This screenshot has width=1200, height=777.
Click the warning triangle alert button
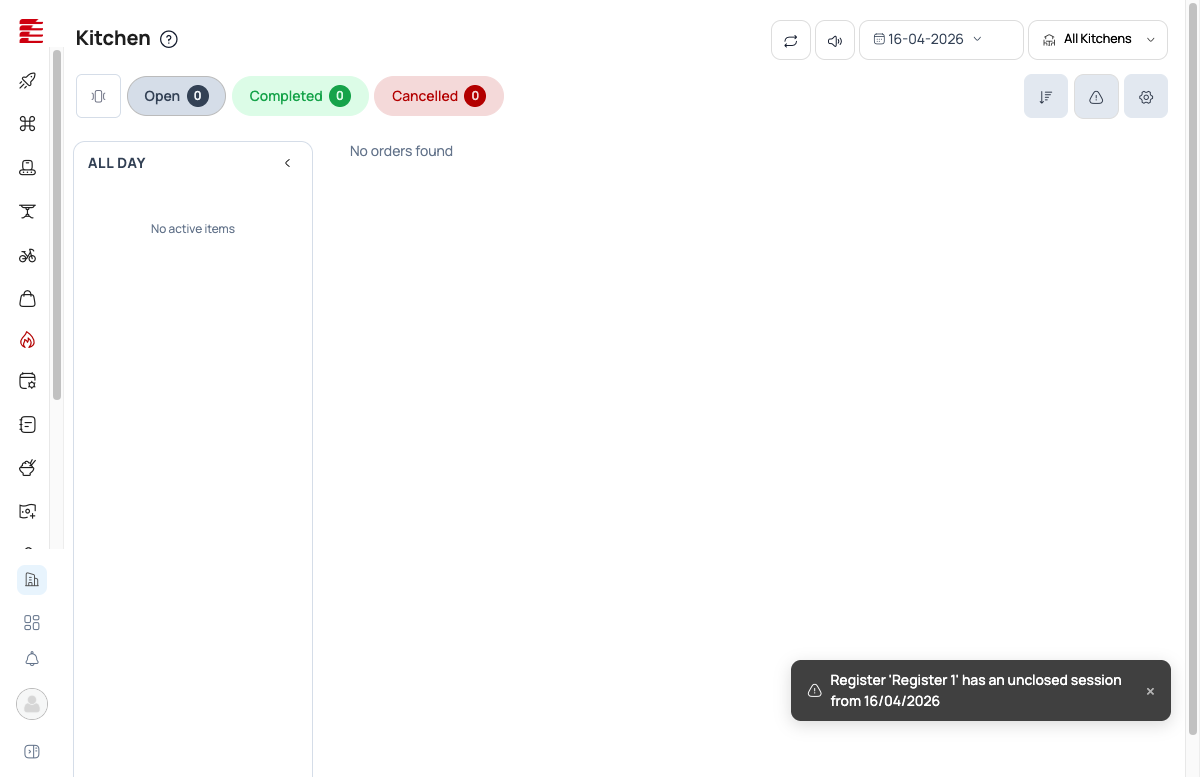click(x=1096, y=97)
